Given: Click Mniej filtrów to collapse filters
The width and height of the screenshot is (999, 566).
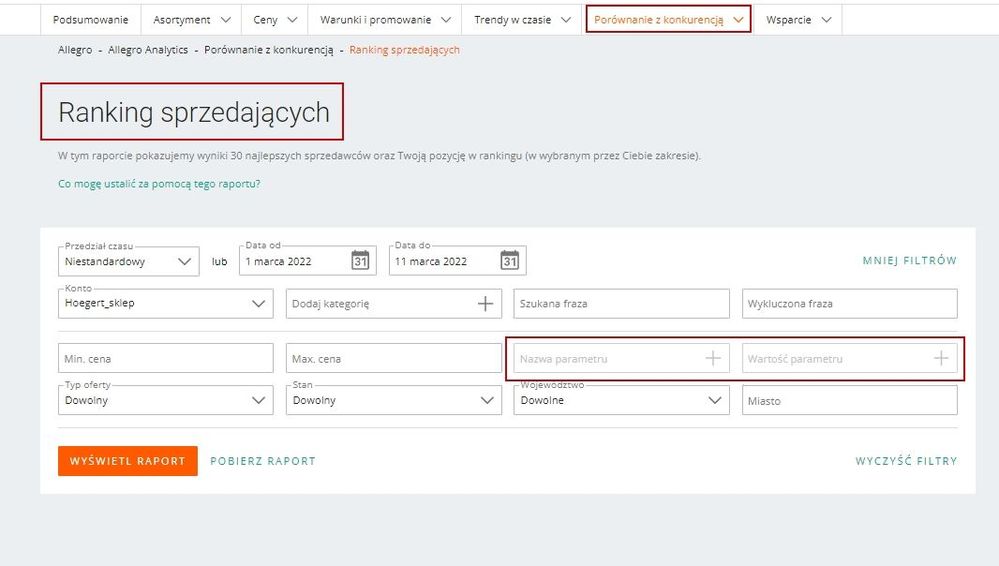Looking at the screenshot, I should click(910, 260).
